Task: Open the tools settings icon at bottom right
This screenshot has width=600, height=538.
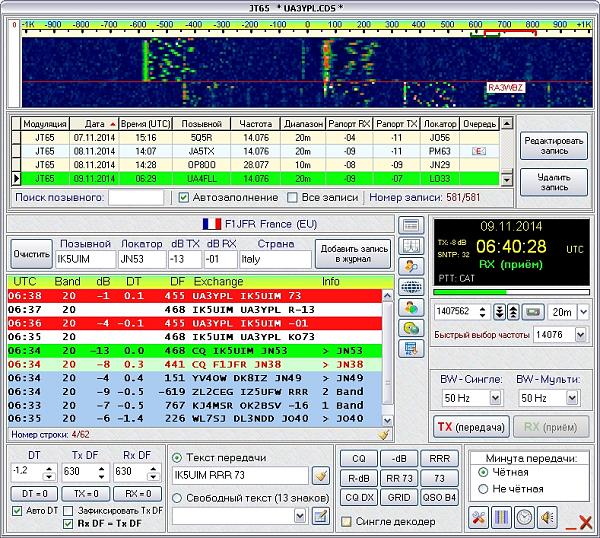Action: click(478, 518)
